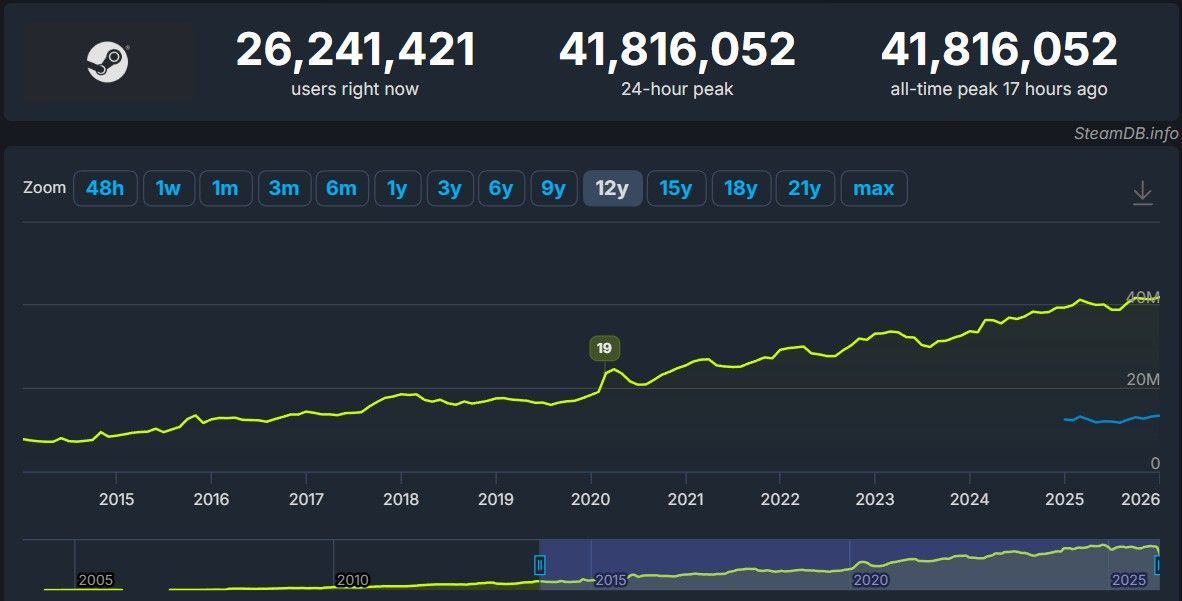1182x601 pixels.
Task: Show the max time range
Action: click(874, 188)
